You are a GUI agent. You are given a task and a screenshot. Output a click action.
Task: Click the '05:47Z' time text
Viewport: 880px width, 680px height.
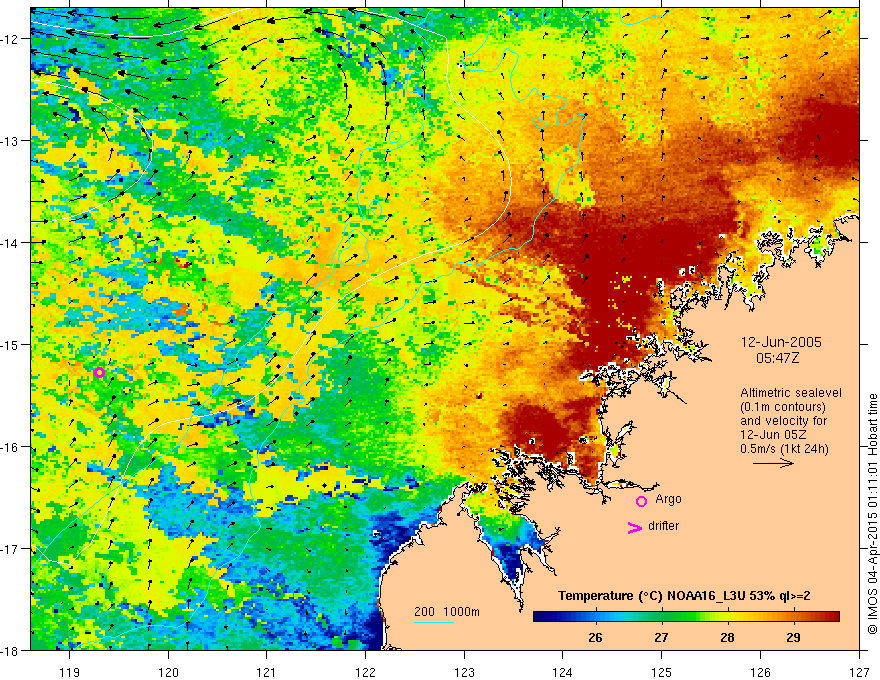click(x=777, y=358)
